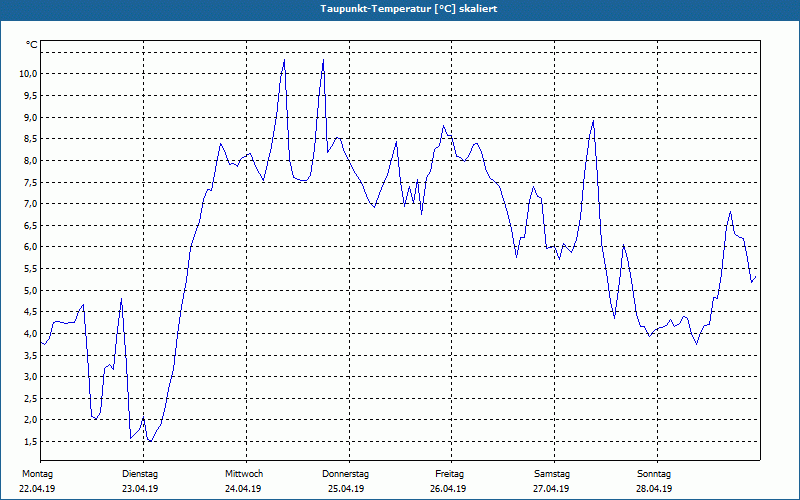This screenshot has width=800, height=500.
Task: Click the 7,5 y-axis value
Action: (x=30, y=182)
